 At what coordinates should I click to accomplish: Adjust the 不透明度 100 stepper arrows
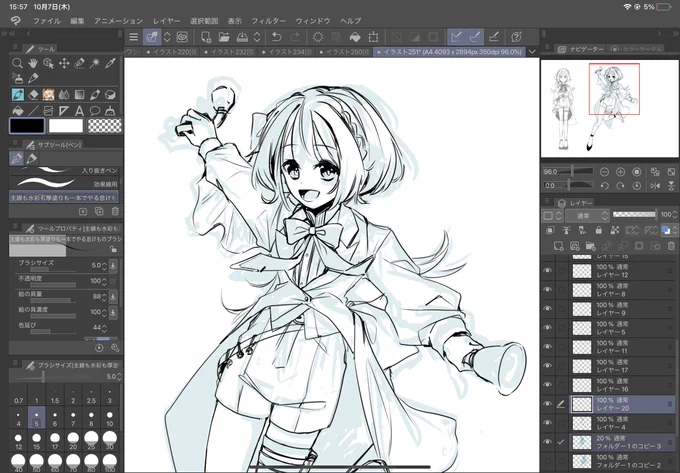104,281
